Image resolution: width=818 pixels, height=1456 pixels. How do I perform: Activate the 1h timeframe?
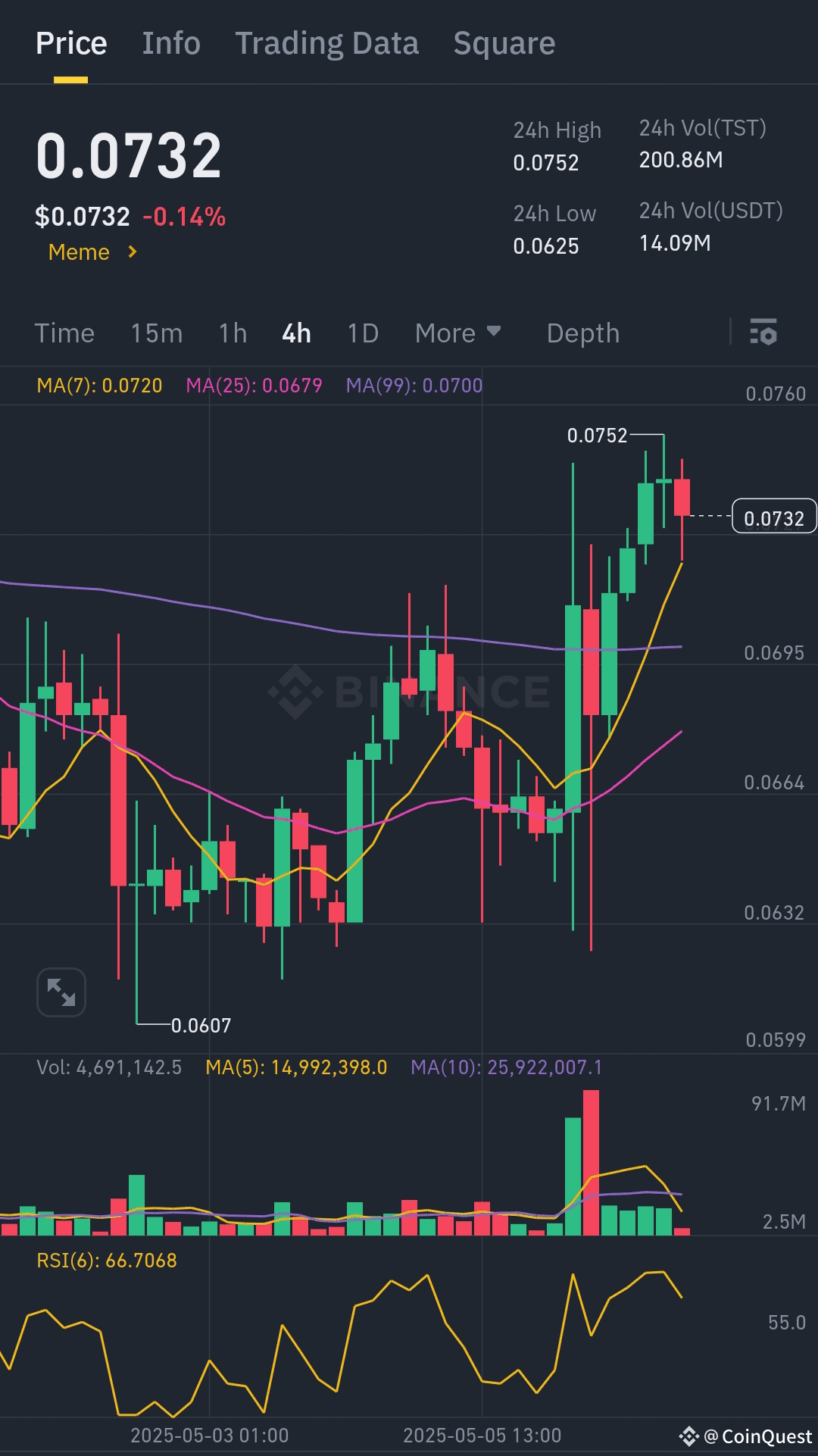click(x=232, y=333)
